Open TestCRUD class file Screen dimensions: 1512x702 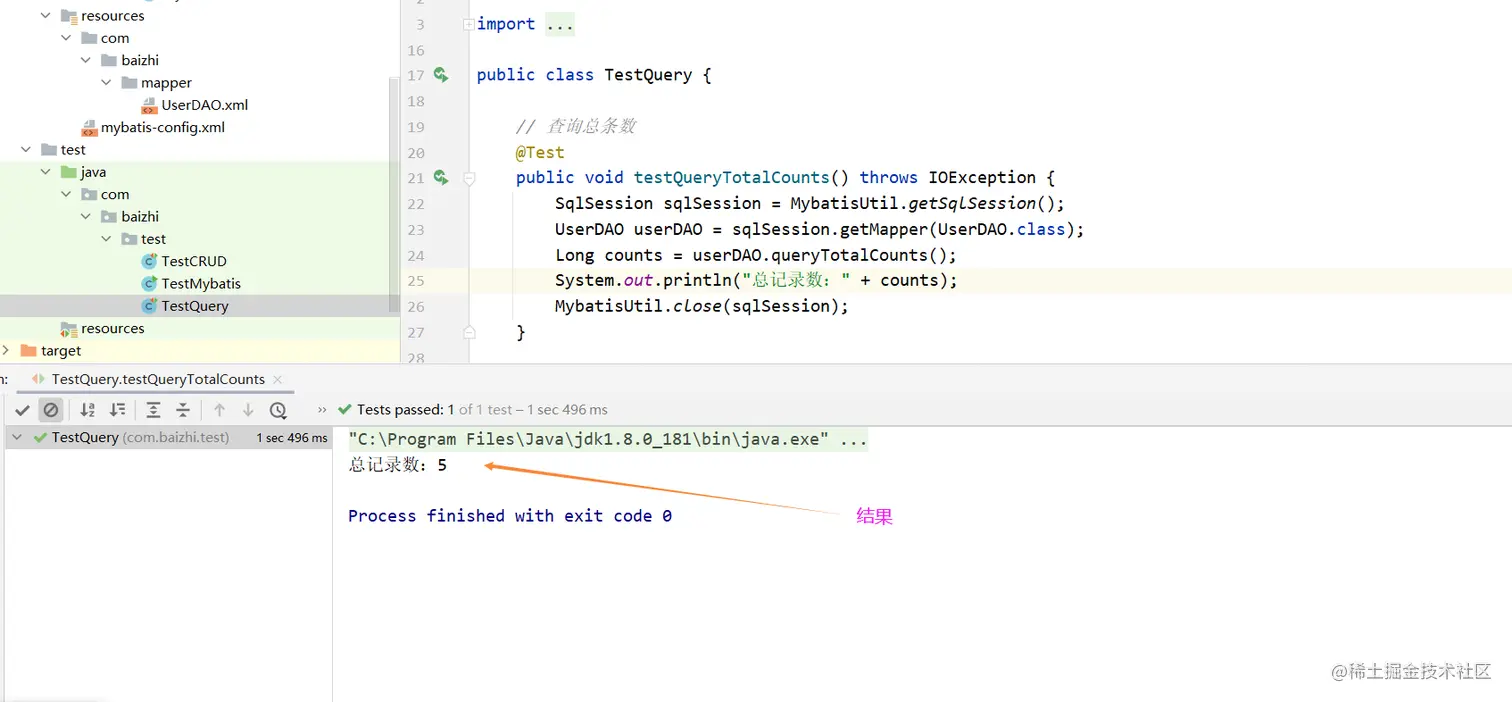pos(194,261)
